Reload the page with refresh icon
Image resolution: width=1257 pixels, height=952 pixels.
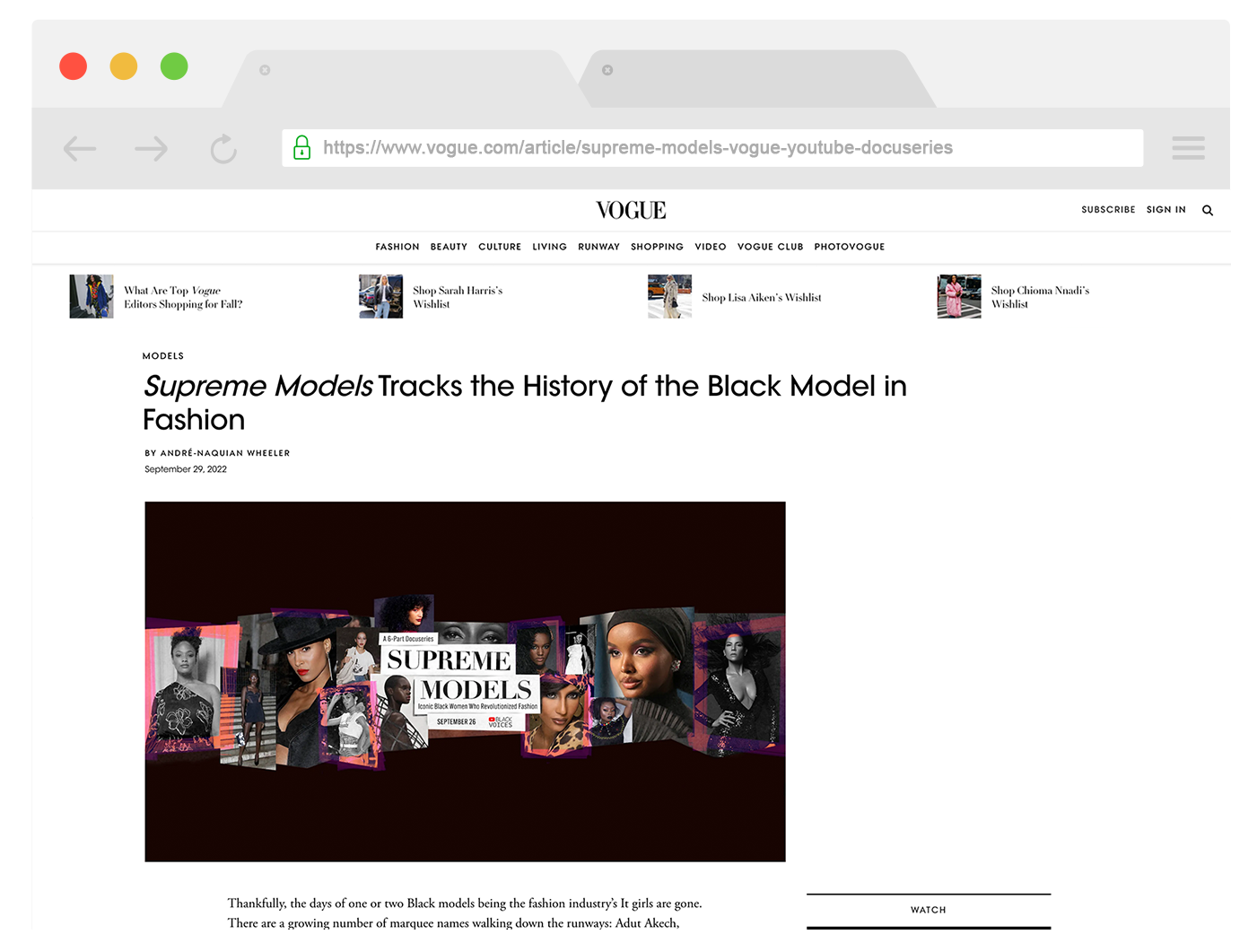223,149
